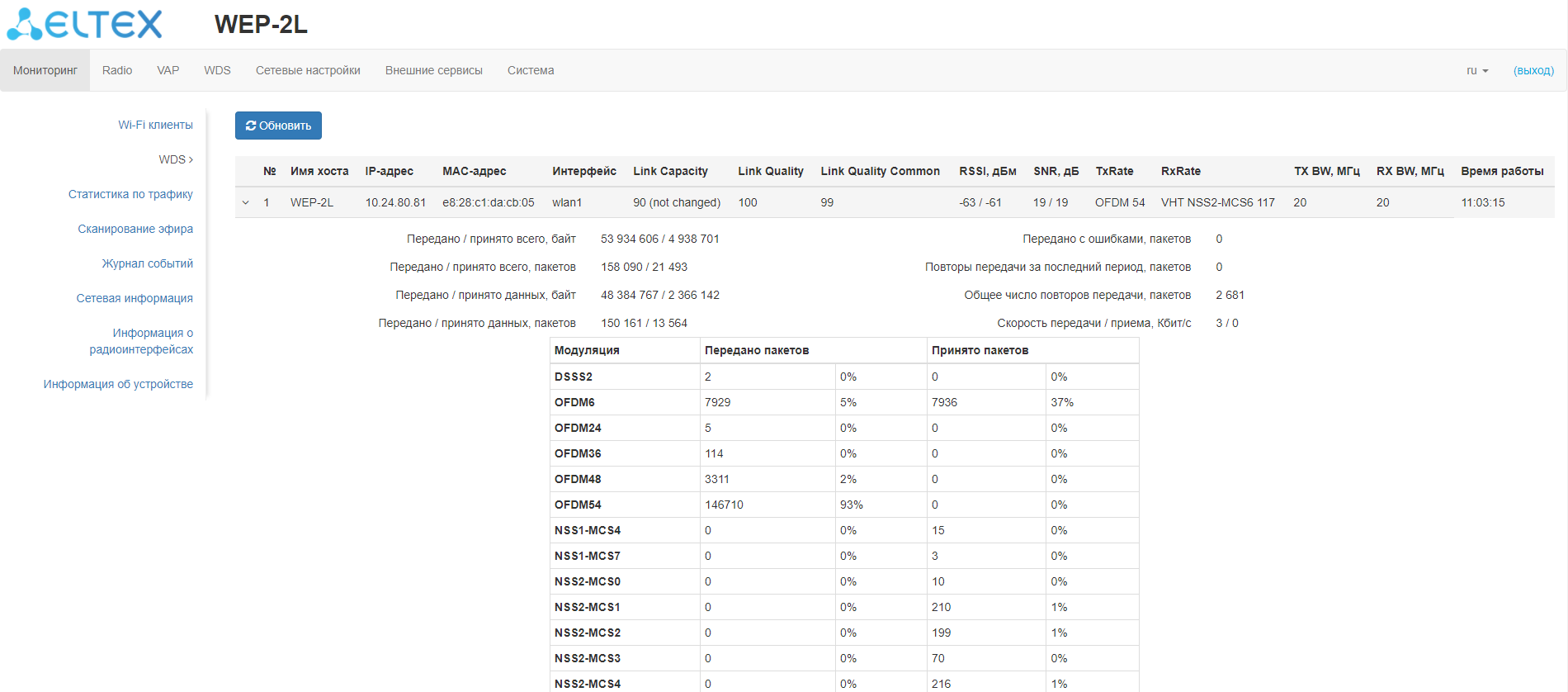This screenshot has width=1568, height=692.
Task: Open Статистика по трафику page
Action: [x=130, y=194]
